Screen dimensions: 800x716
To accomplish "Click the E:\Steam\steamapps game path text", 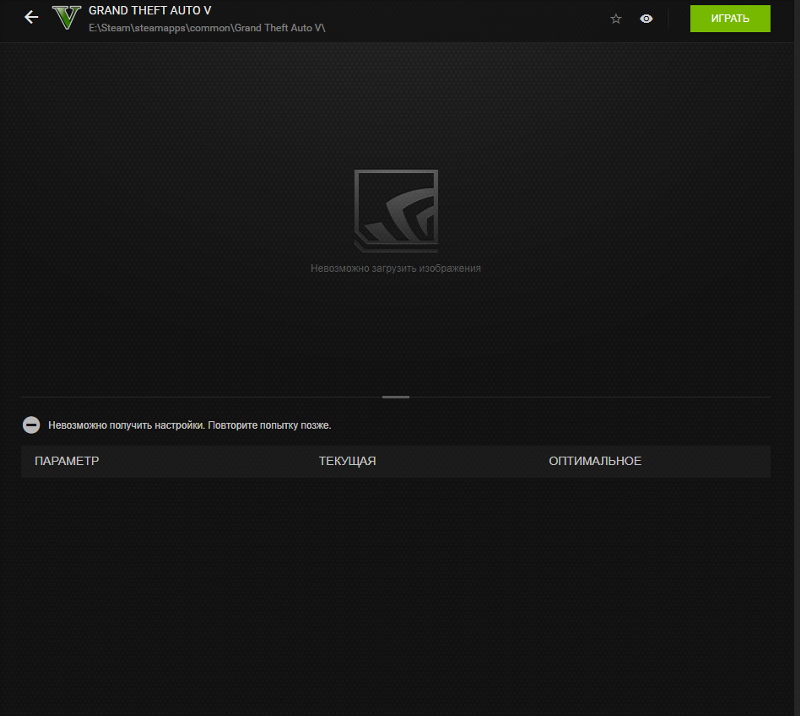I will tap(207, 28).
